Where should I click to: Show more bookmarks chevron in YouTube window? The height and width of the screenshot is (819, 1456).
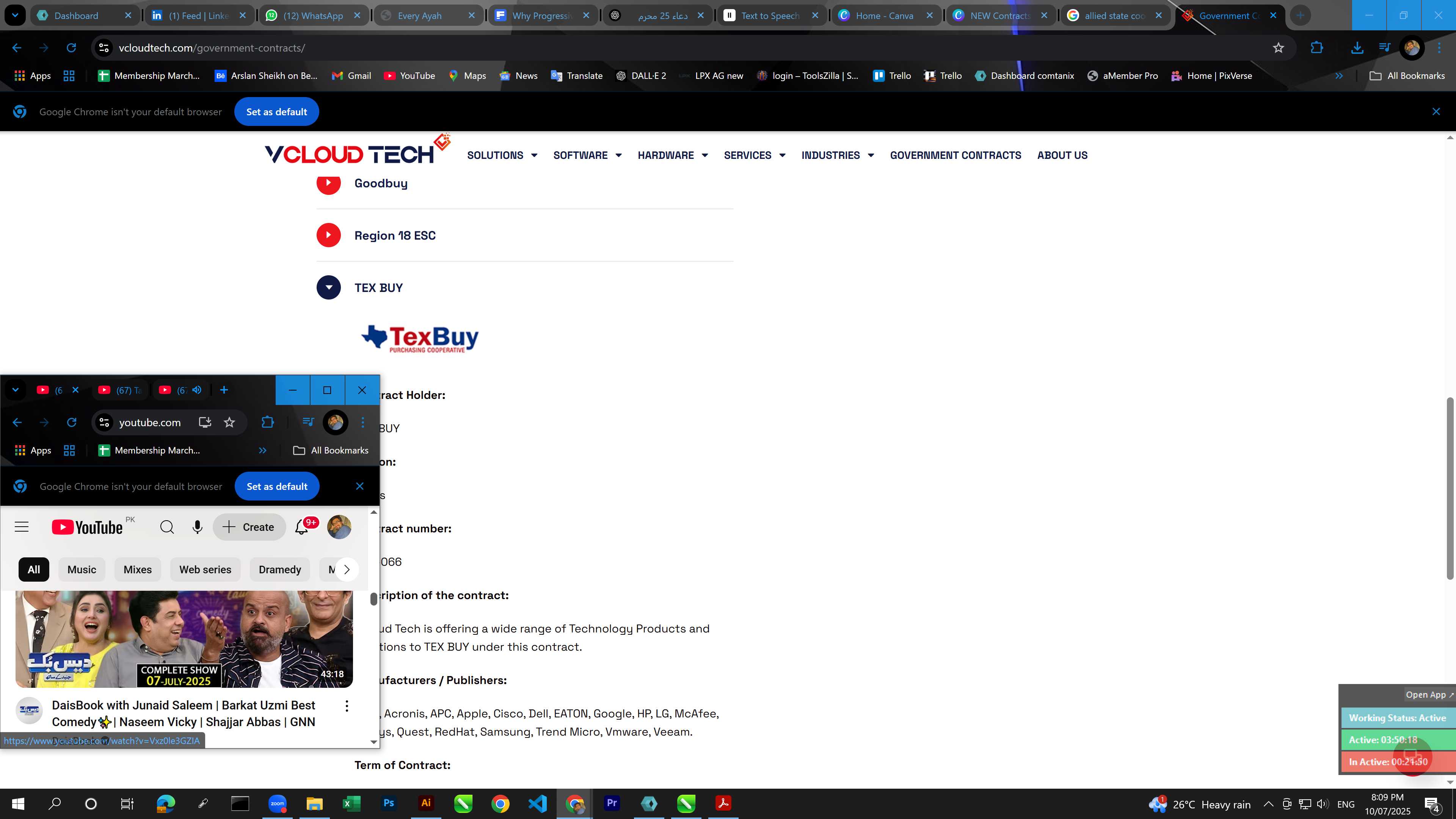262,450
